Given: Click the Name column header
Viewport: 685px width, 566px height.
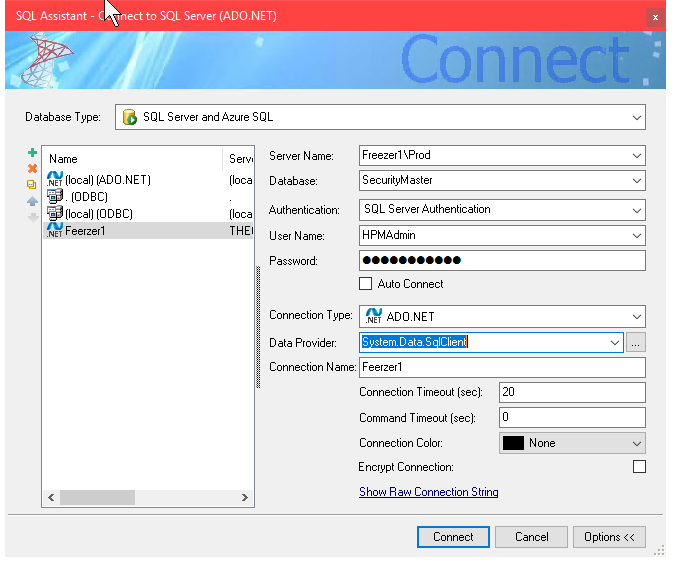Looking at the screenshot, I should pos(133,159).
